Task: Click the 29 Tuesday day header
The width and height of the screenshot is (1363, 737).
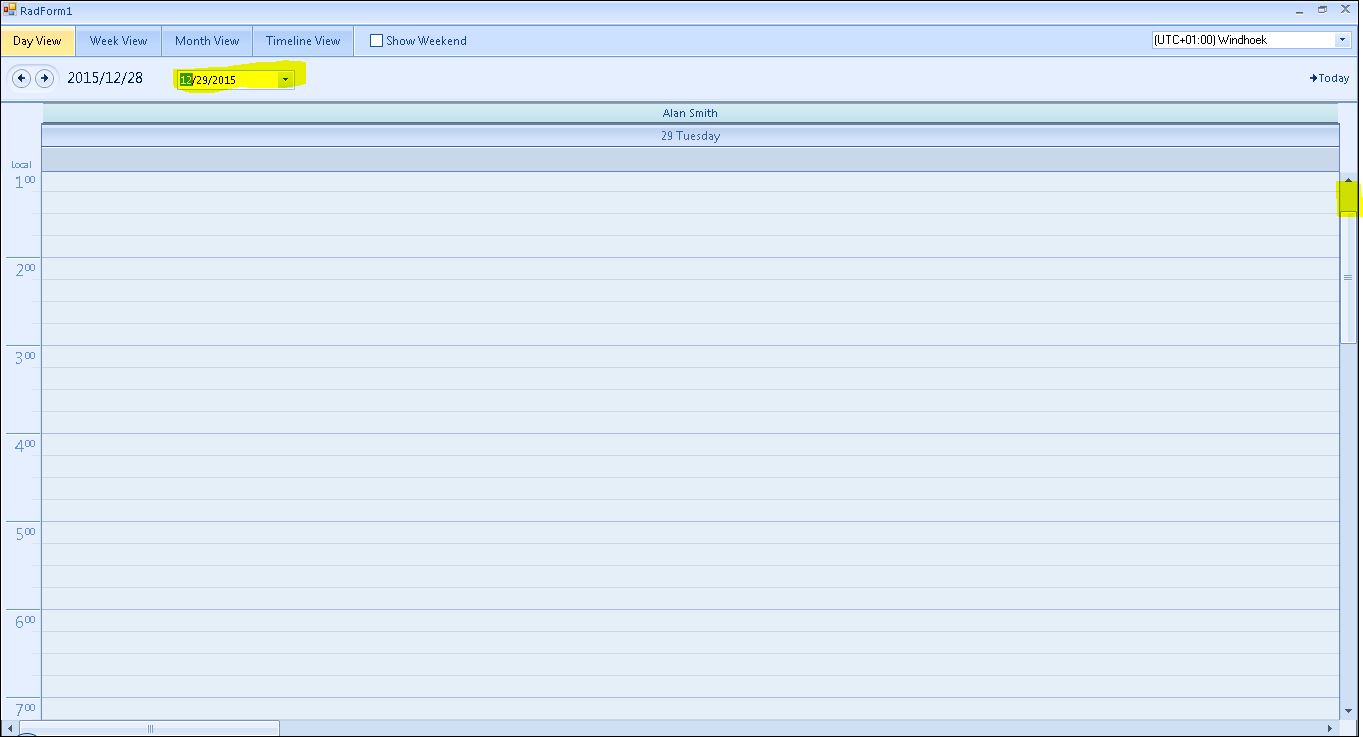Action: pos(690,136)
